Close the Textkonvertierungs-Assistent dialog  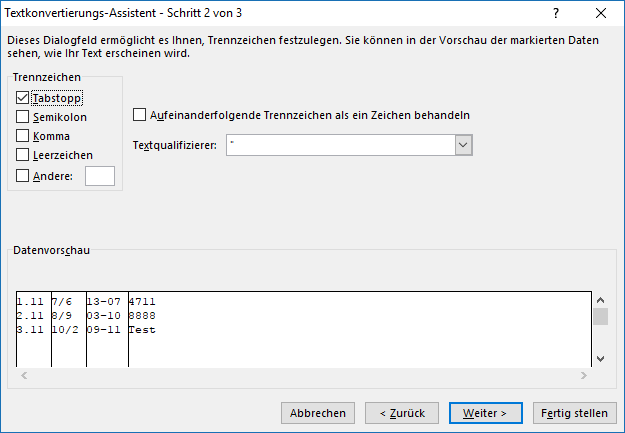coord(601,13)
